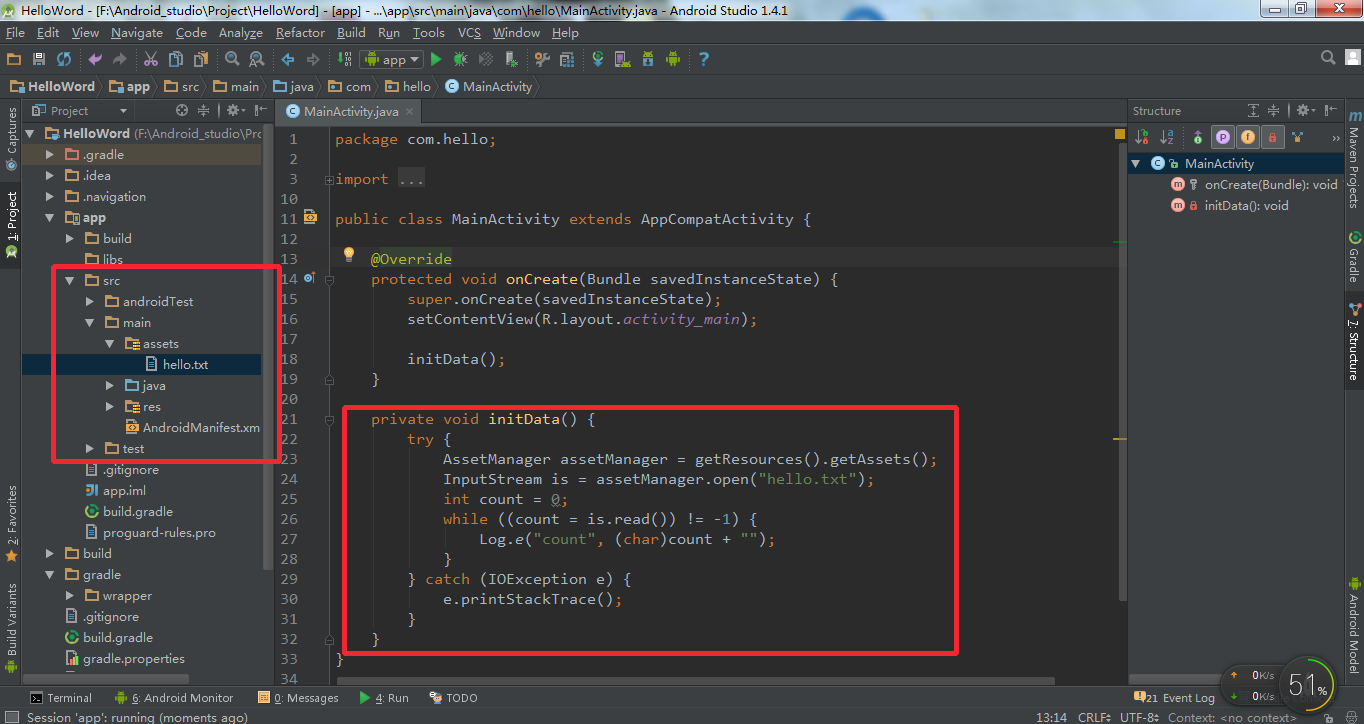Open the AVD Manager icon
Image resolution: width=1364 pixels, height=724 pixels.
(622, 59)
